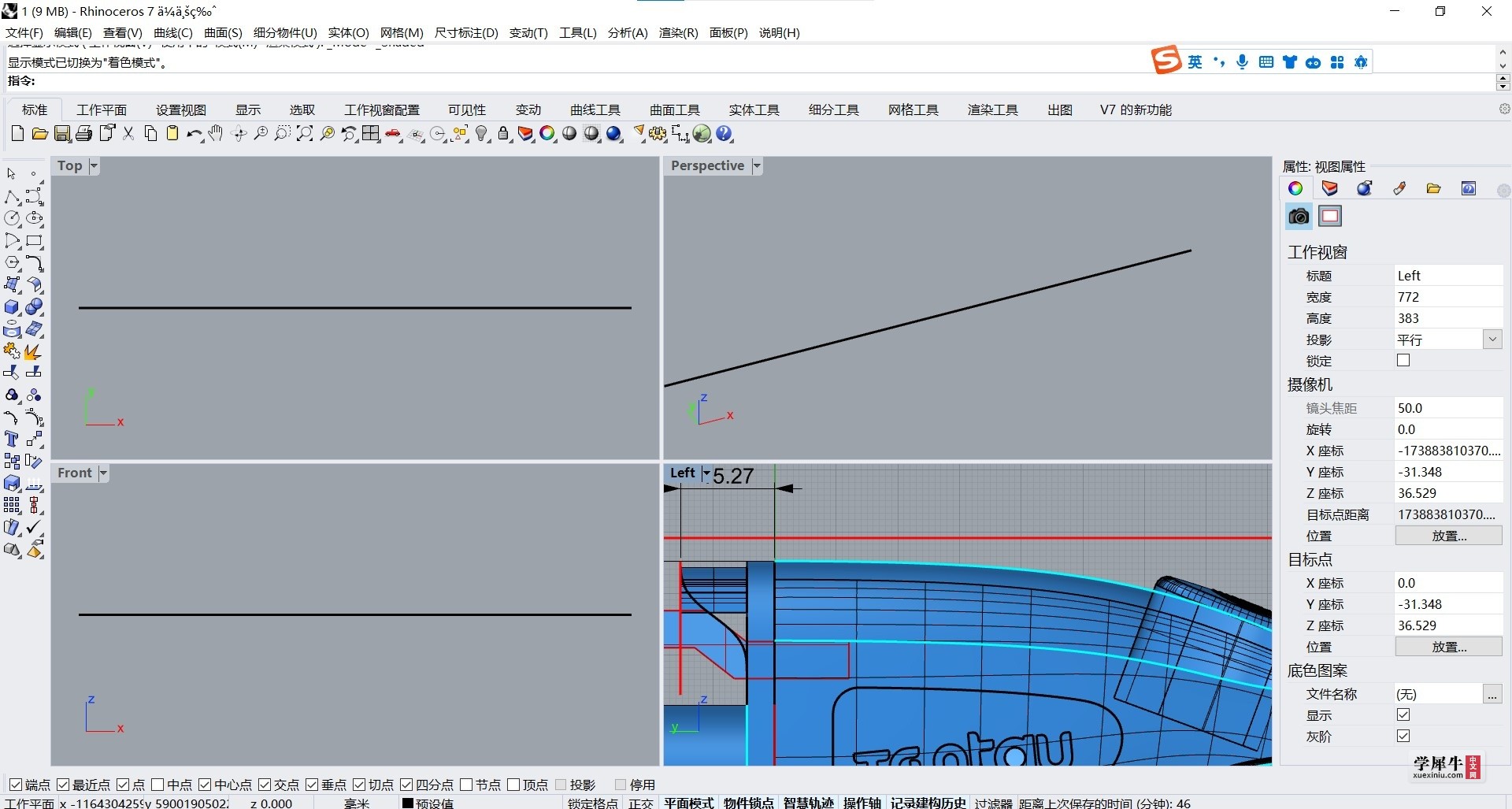Image resolution: width=1512 pixels, height=809 pixels.
Task: Browse wallpaper file with the ... button
Action: [1492, 694]
